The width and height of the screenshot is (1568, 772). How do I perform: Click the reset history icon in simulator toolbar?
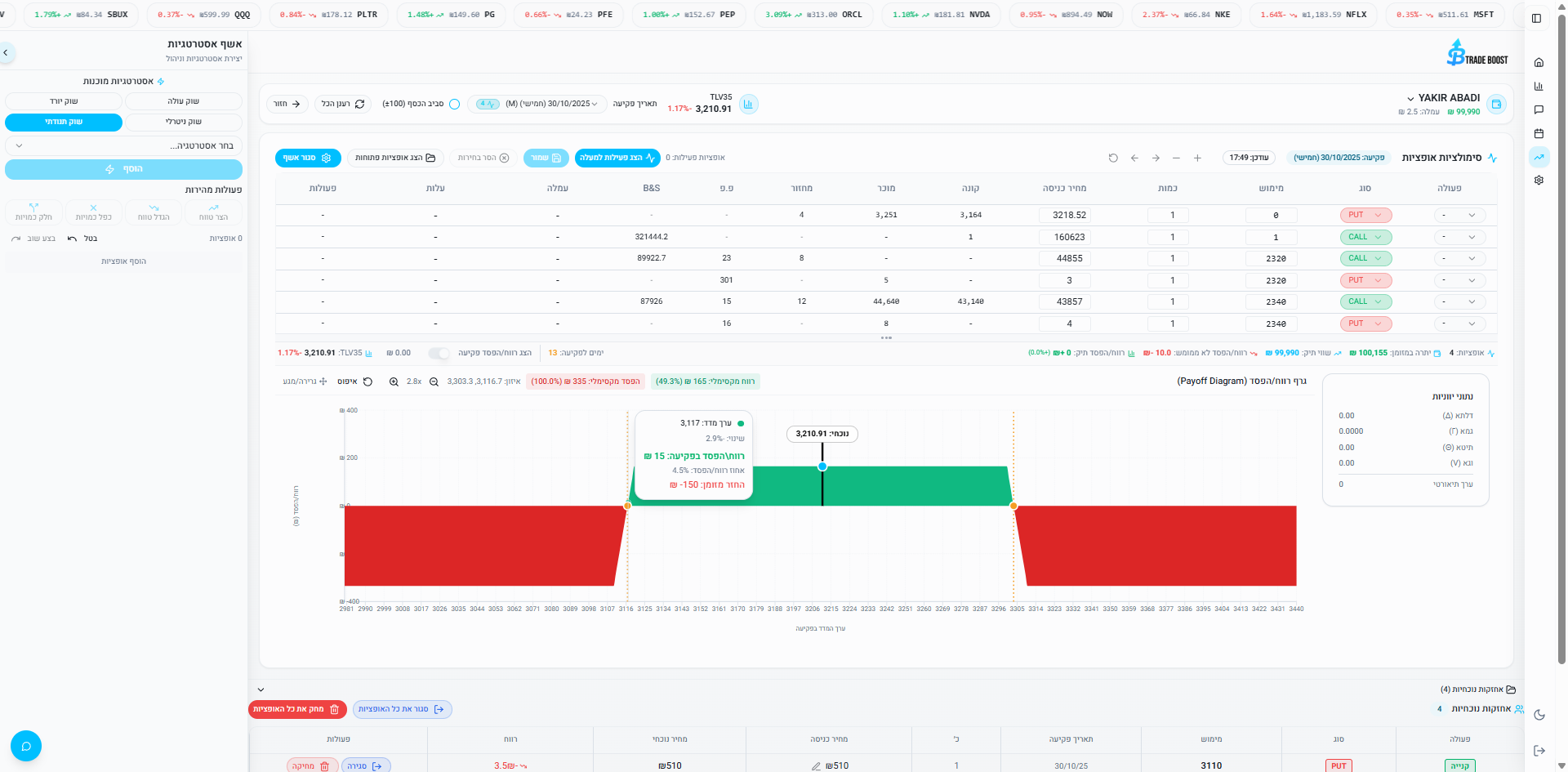[x=1113, y=158]
